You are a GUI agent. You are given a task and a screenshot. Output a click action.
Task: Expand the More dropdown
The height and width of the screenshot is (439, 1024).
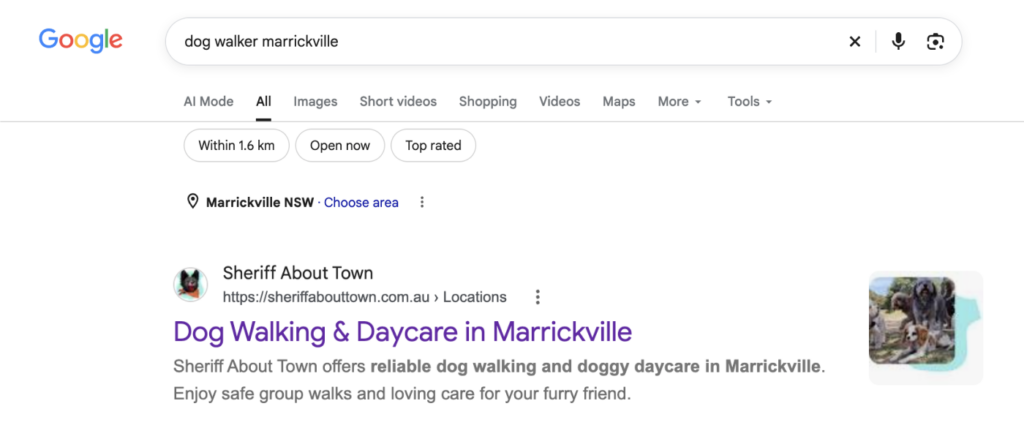680,101
